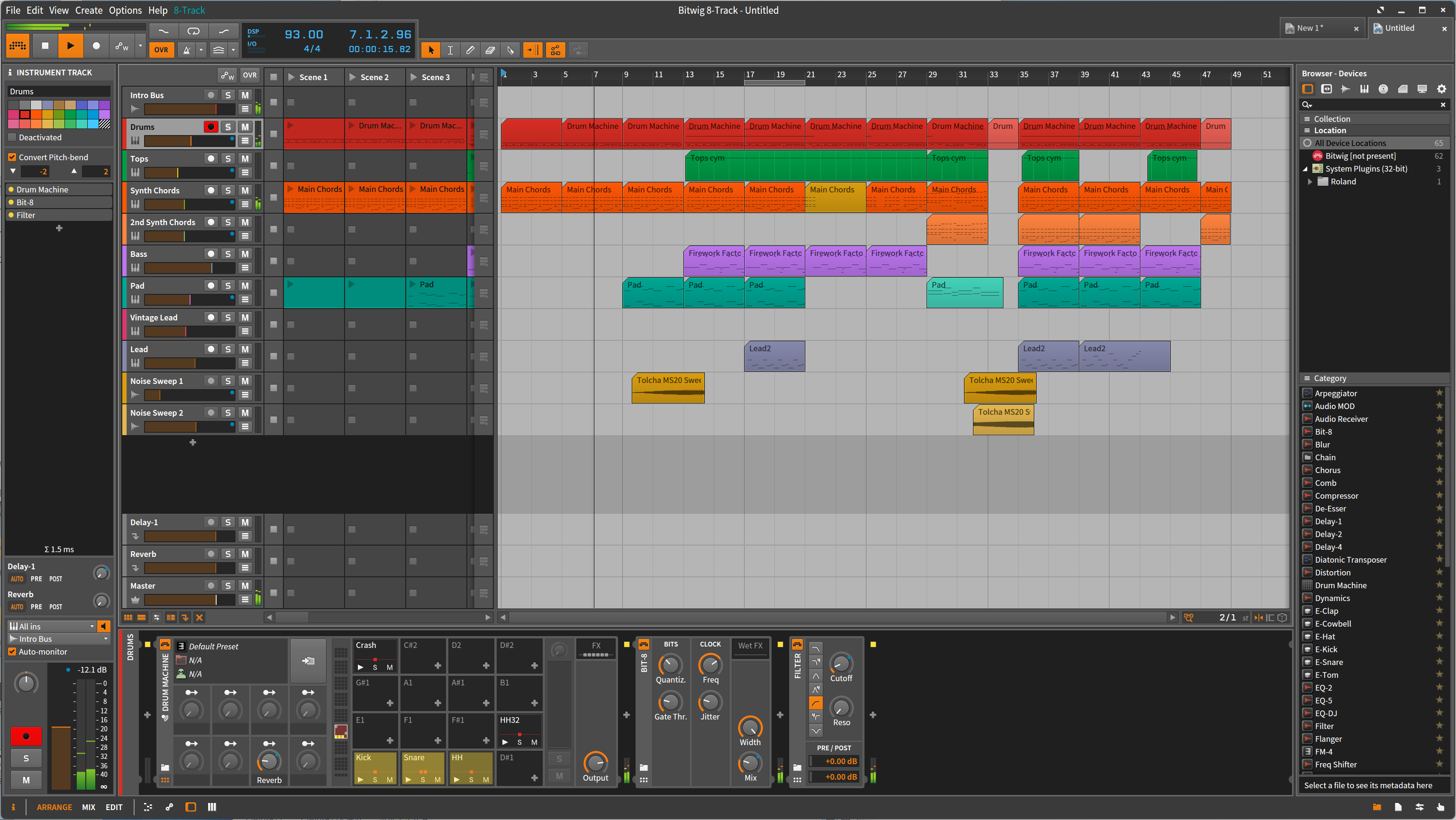
Task: Open the metronome options dropdown arrow
Action: coord(201,50)
